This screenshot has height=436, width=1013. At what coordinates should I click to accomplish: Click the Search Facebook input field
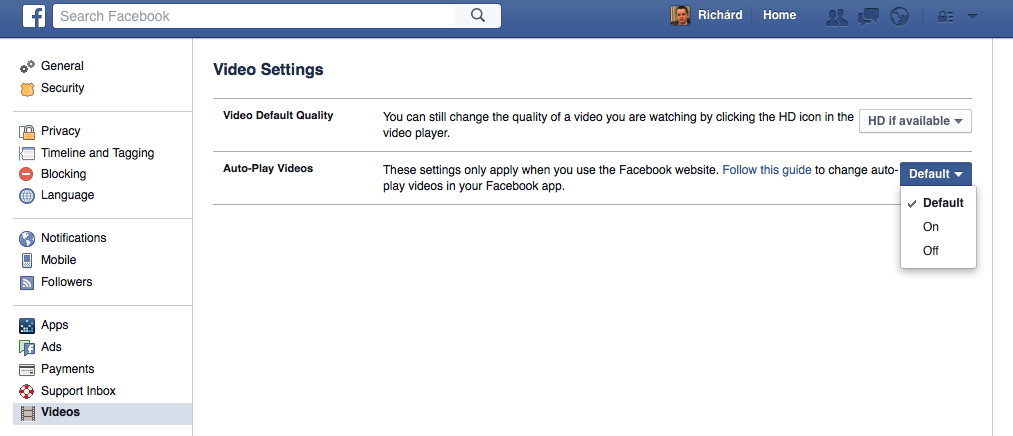coord(255,16)
